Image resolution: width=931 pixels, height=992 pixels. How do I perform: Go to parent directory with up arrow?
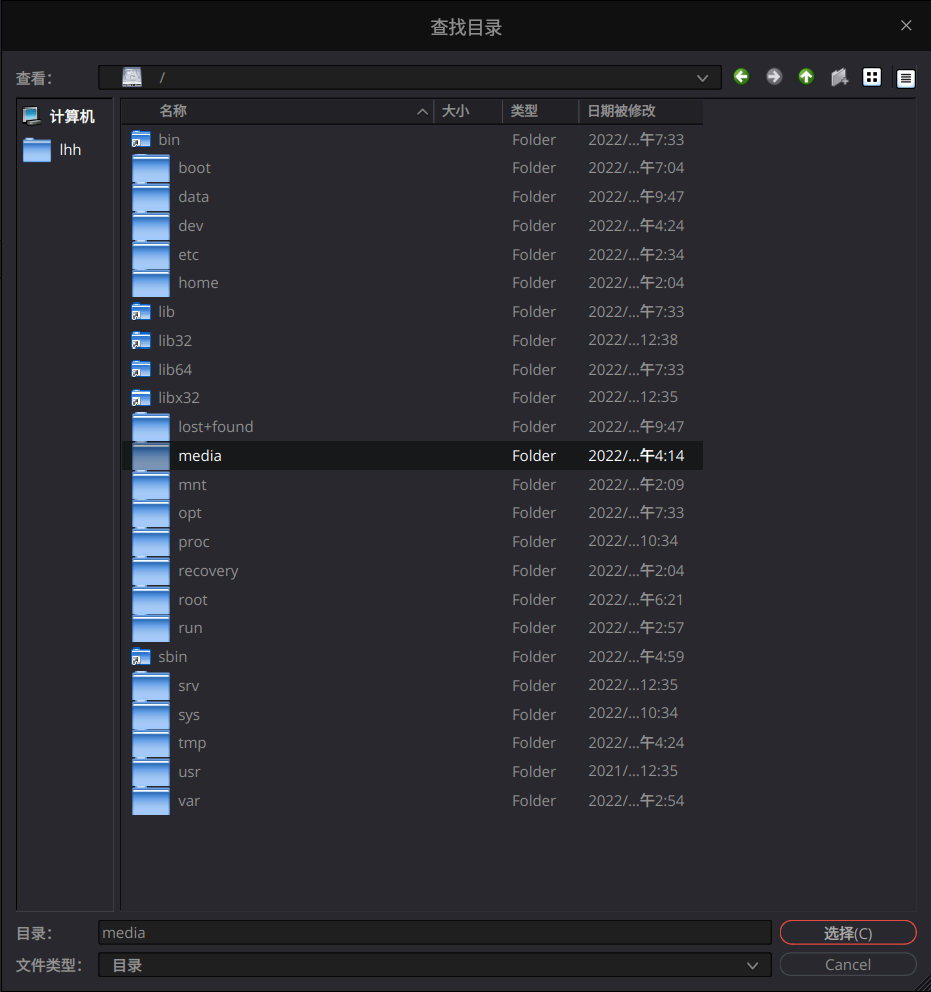coord(806,77)
